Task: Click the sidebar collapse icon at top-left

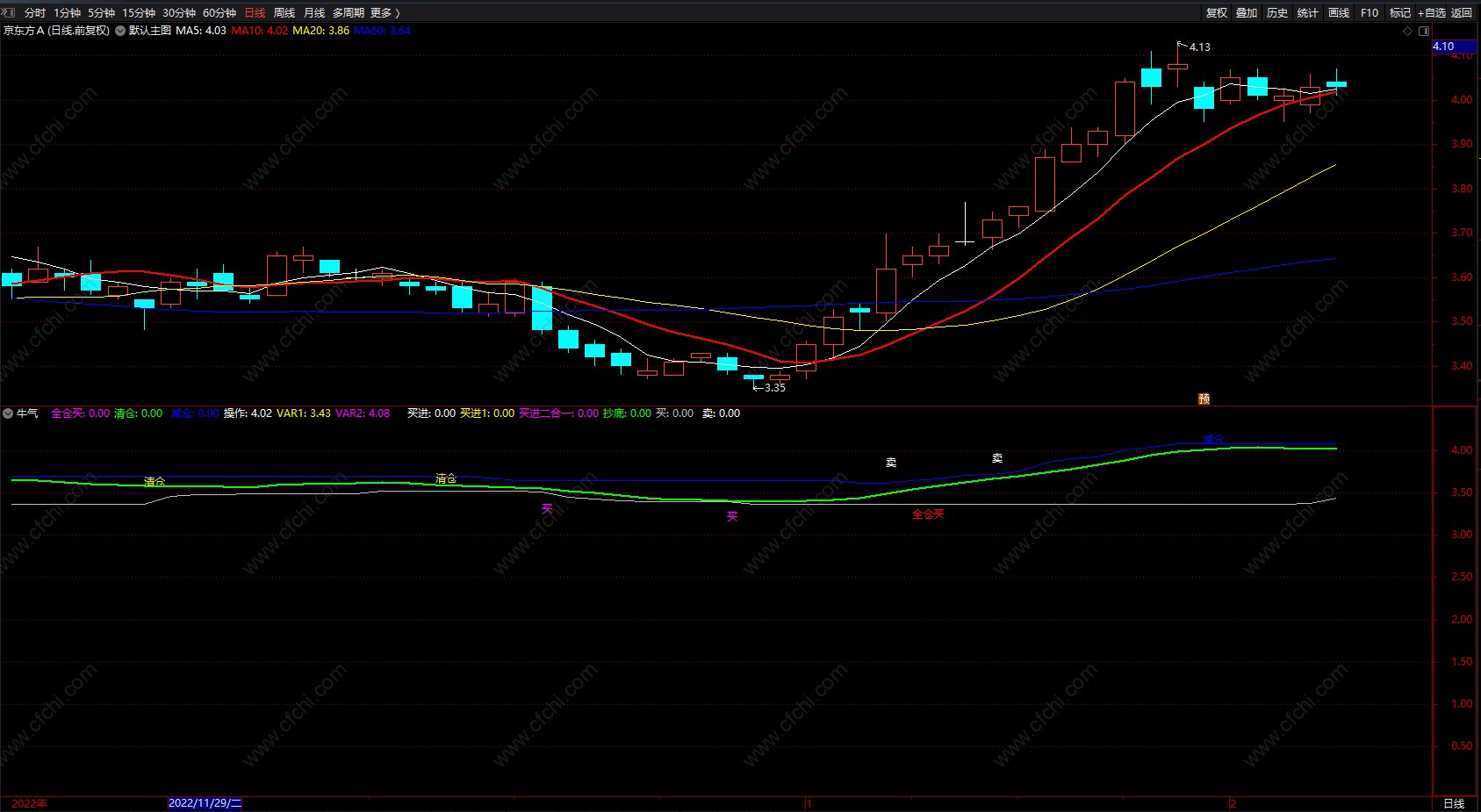Action: point(8,12)
